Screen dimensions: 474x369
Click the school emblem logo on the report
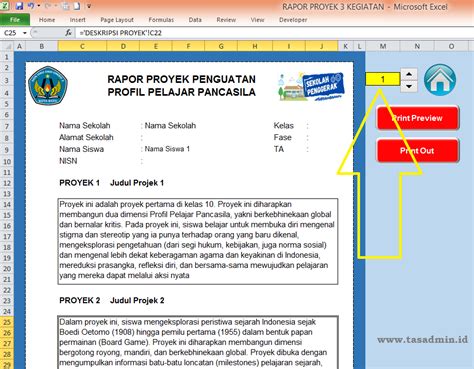click(48, 85)
